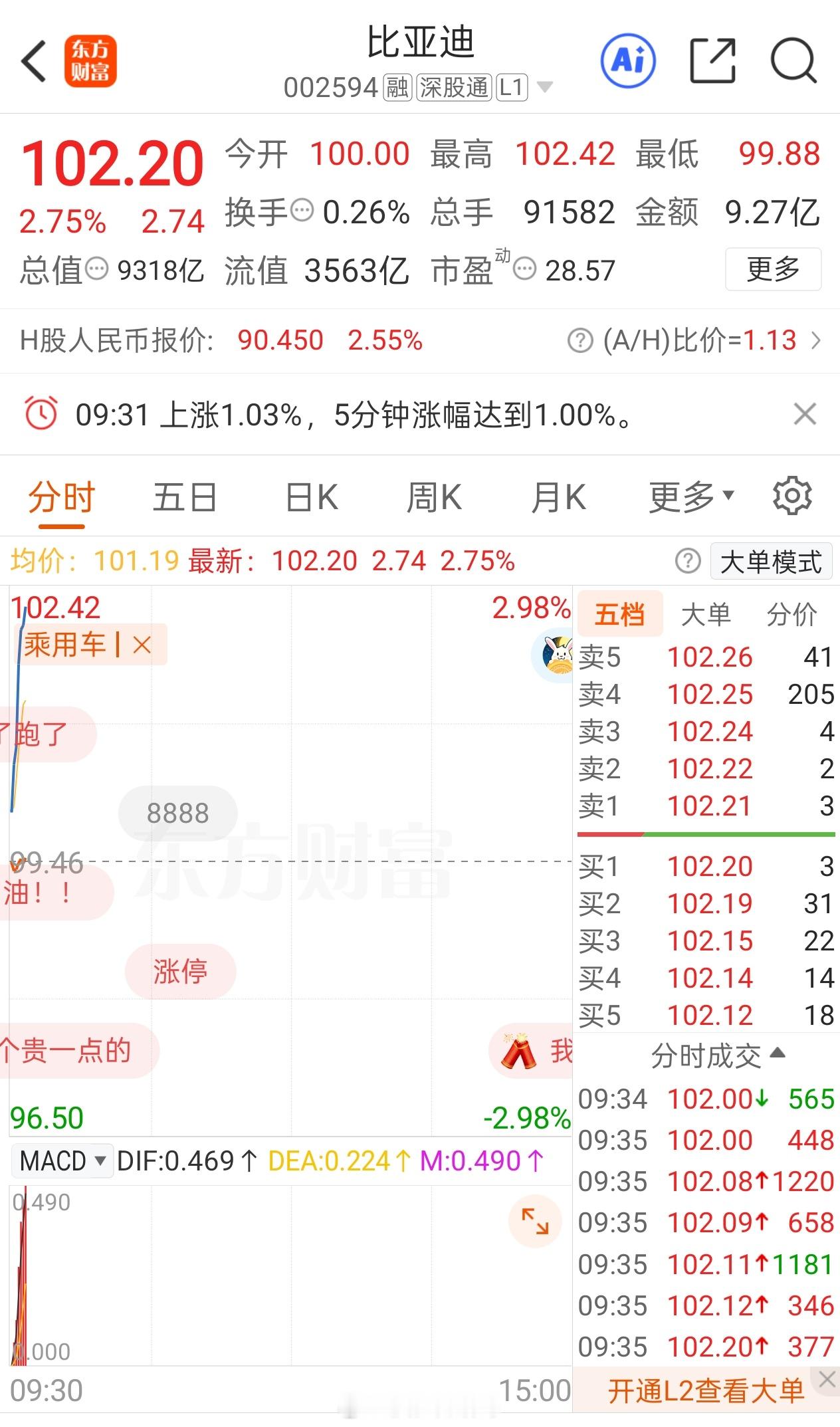Select the 五档 order book tab

coord(620,614)
